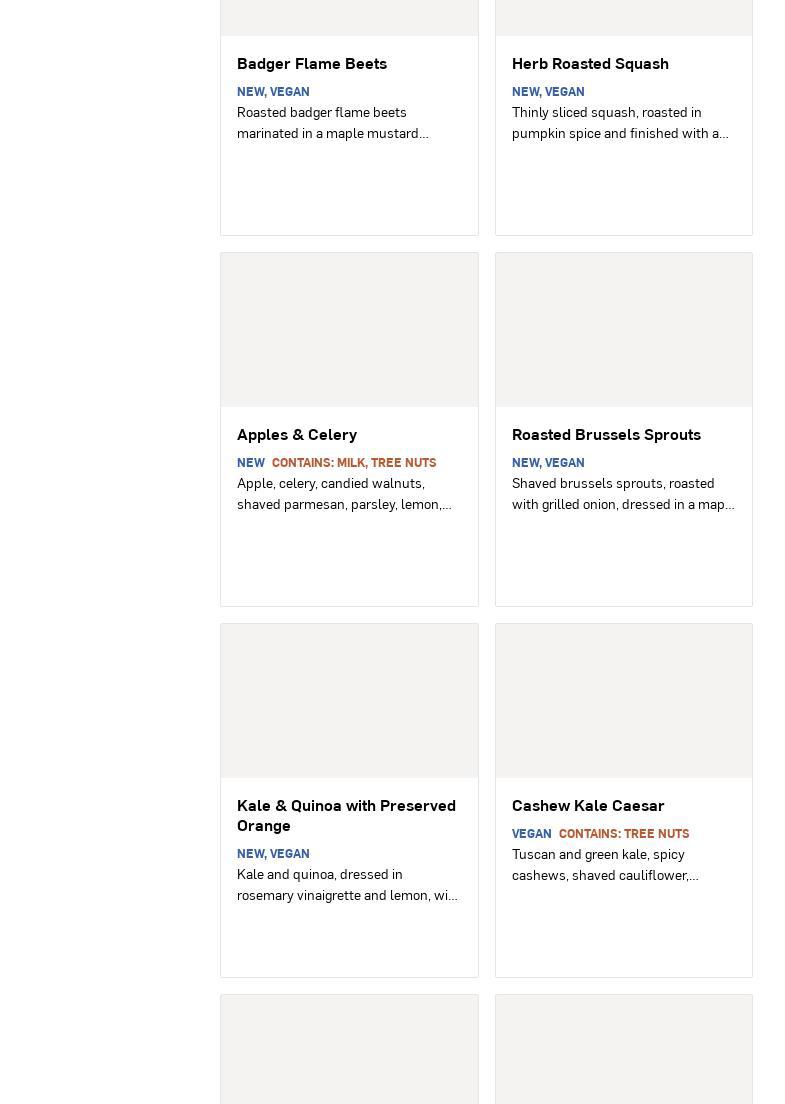Viewport: 785px width, 1104px height.
Task: Open the Apples & Celery title
Action: tap(297, 434)
